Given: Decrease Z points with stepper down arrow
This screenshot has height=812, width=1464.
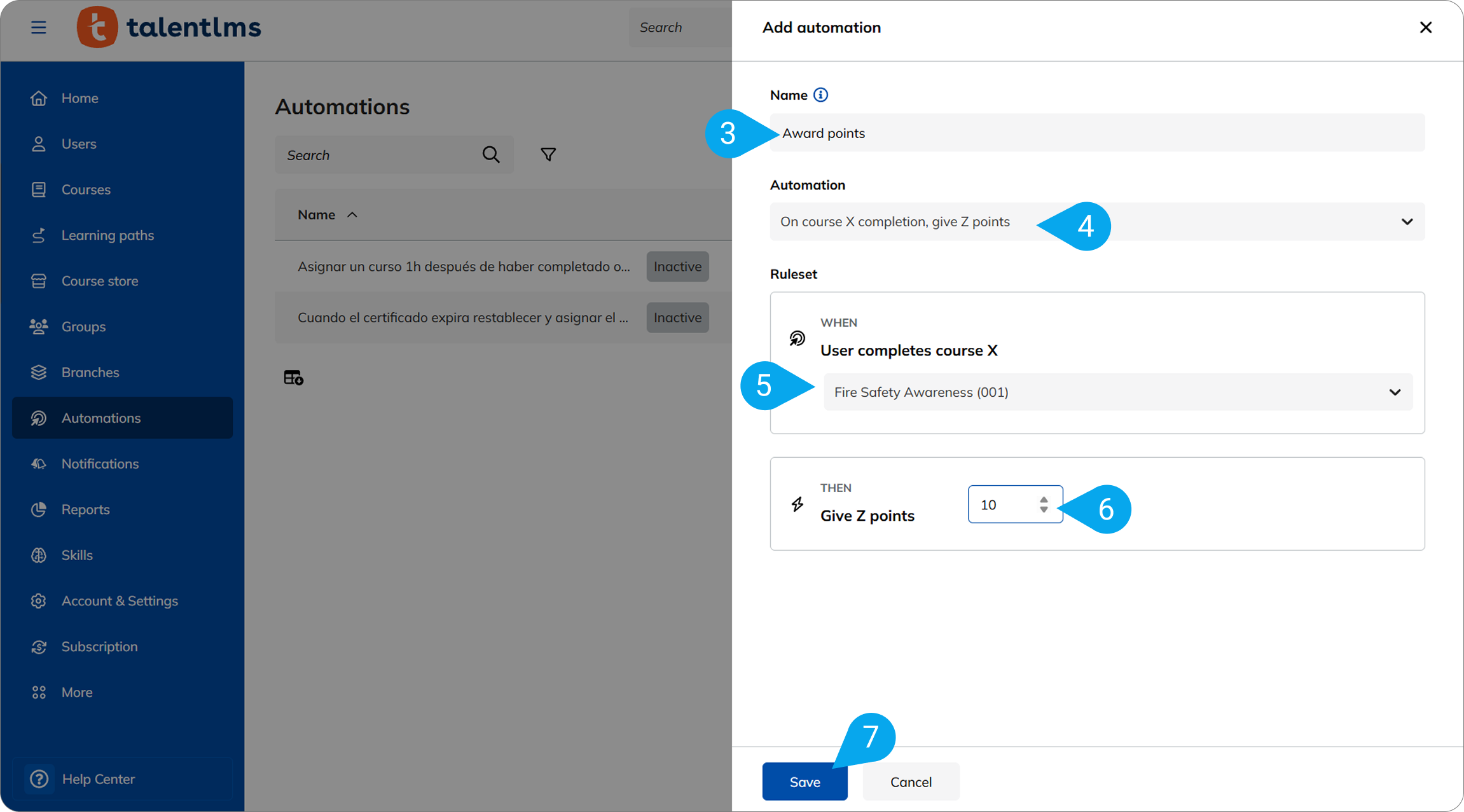Looking at the screenshot, I should 1044,509.
